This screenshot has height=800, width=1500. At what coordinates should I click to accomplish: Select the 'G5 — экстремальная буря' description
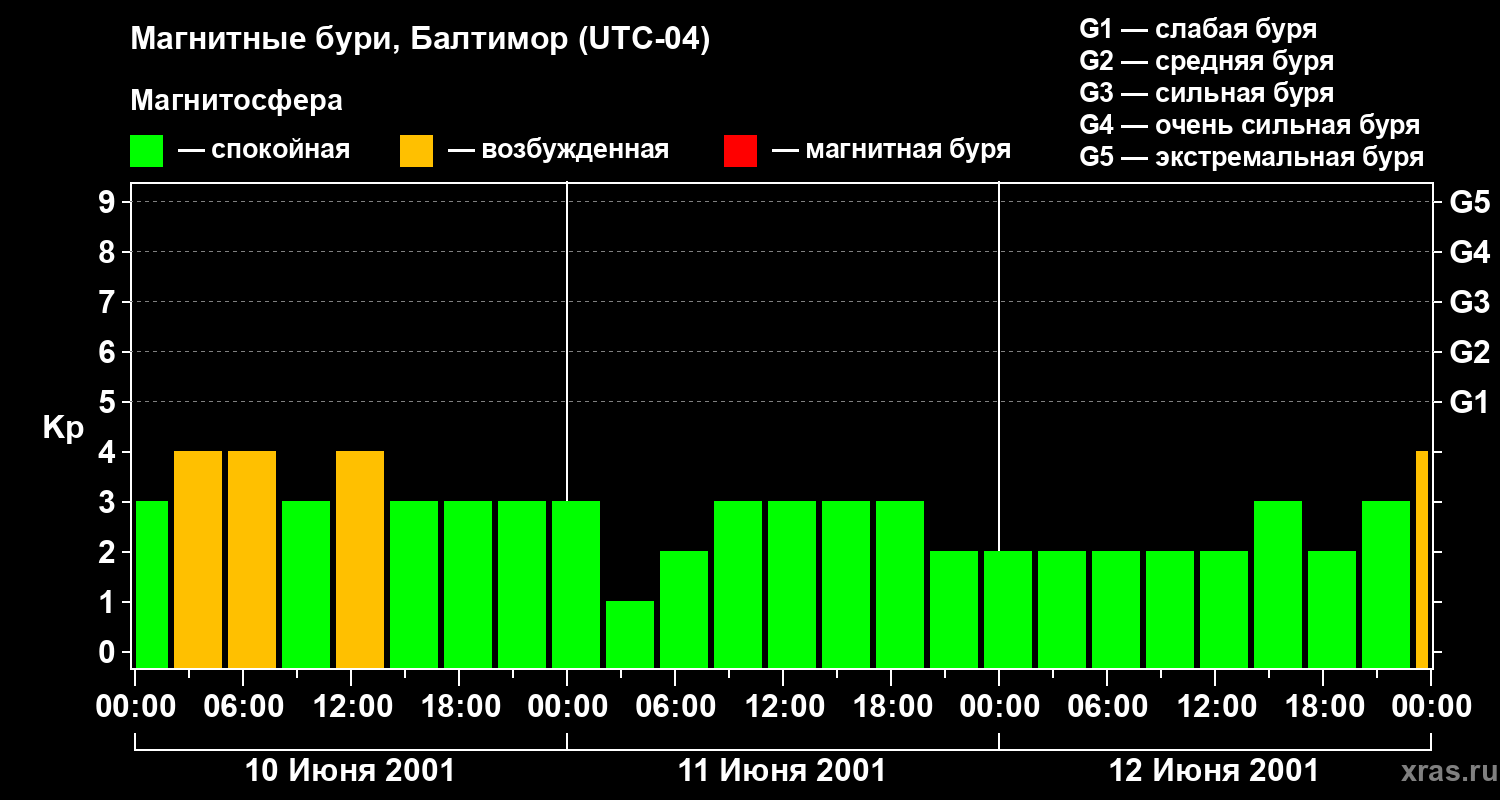(1252, 157)
